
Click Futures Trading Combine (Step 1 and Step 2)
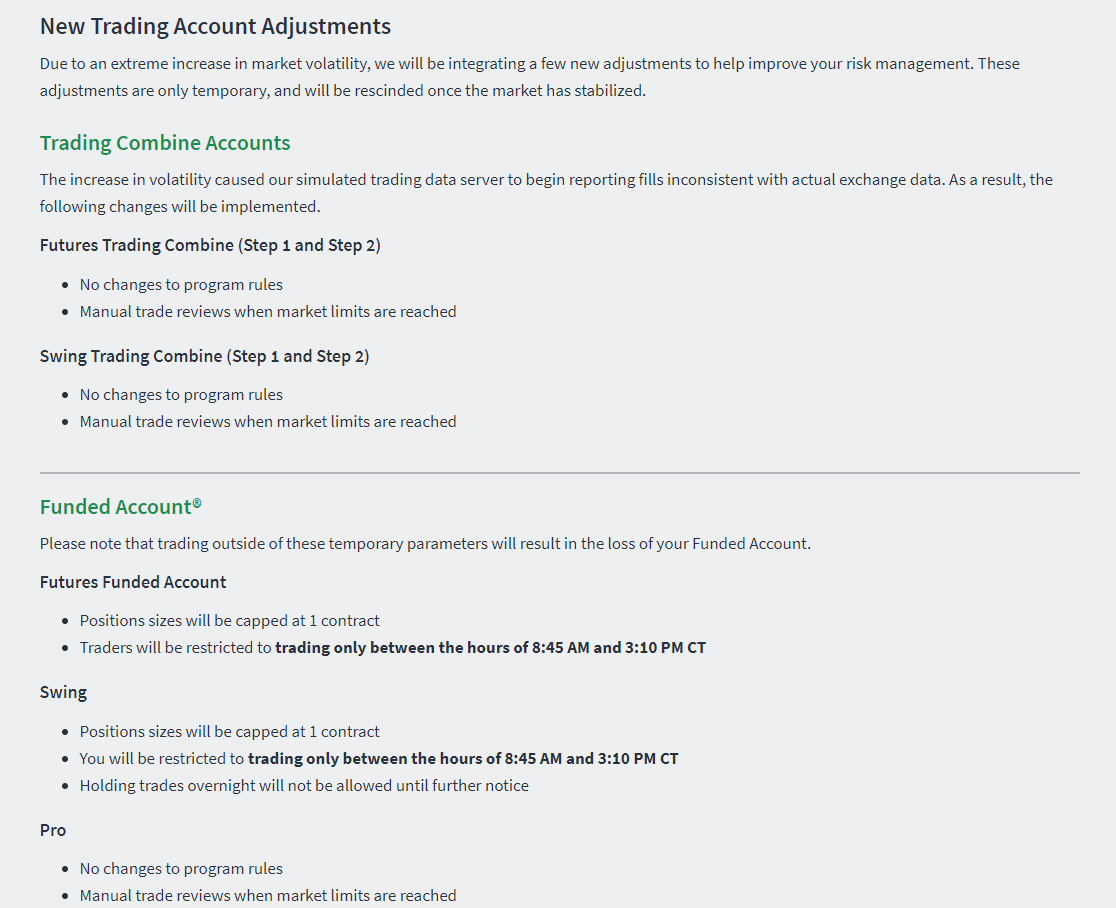click(210, 246)
